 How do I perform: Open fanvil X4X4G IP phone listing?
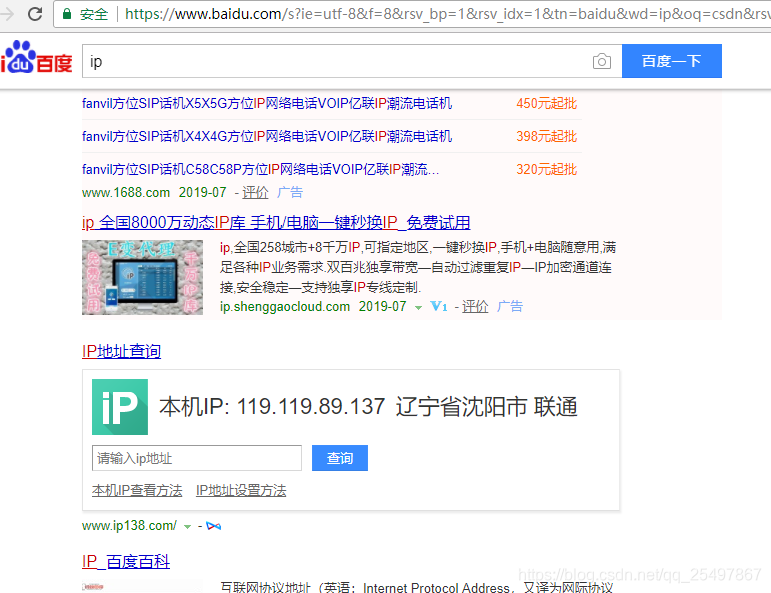pos(267,136)
